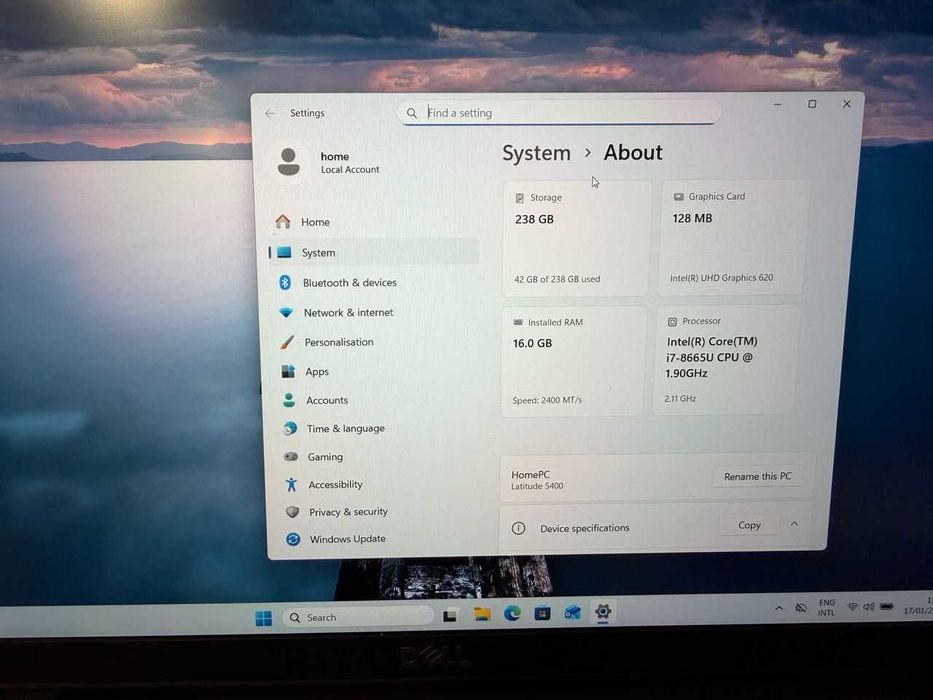Image resolution: width=933 pixels, height=700 pixels.
Task: Show hidden tray icons chevron
Action: 779,608
